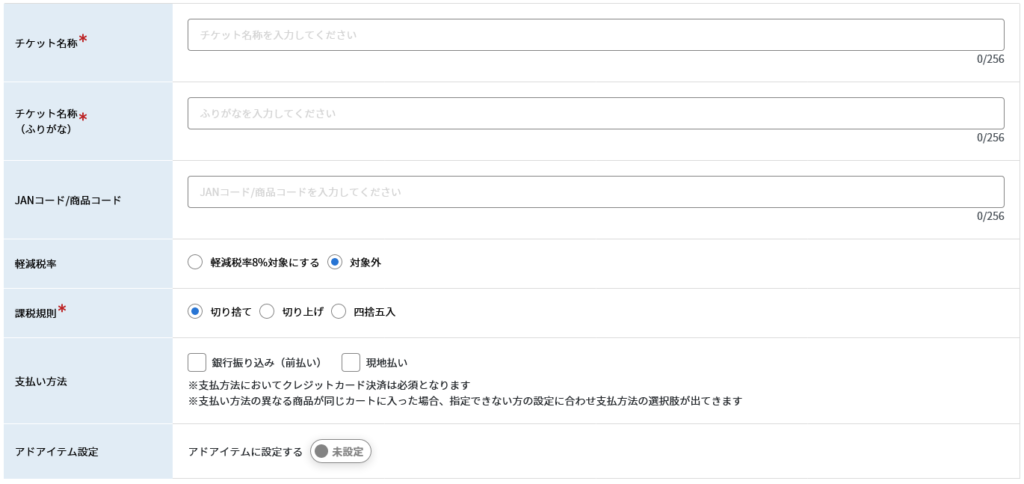Viewport: 1024px width, 484px height.
Task: Focus the ふりがな input field
Action: 596,113
